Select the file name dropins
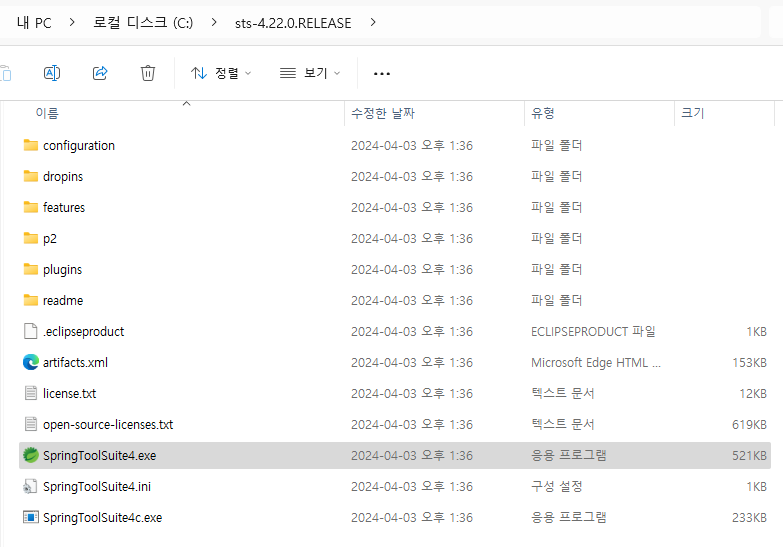The image size is (783, 547). coord(63,177)
